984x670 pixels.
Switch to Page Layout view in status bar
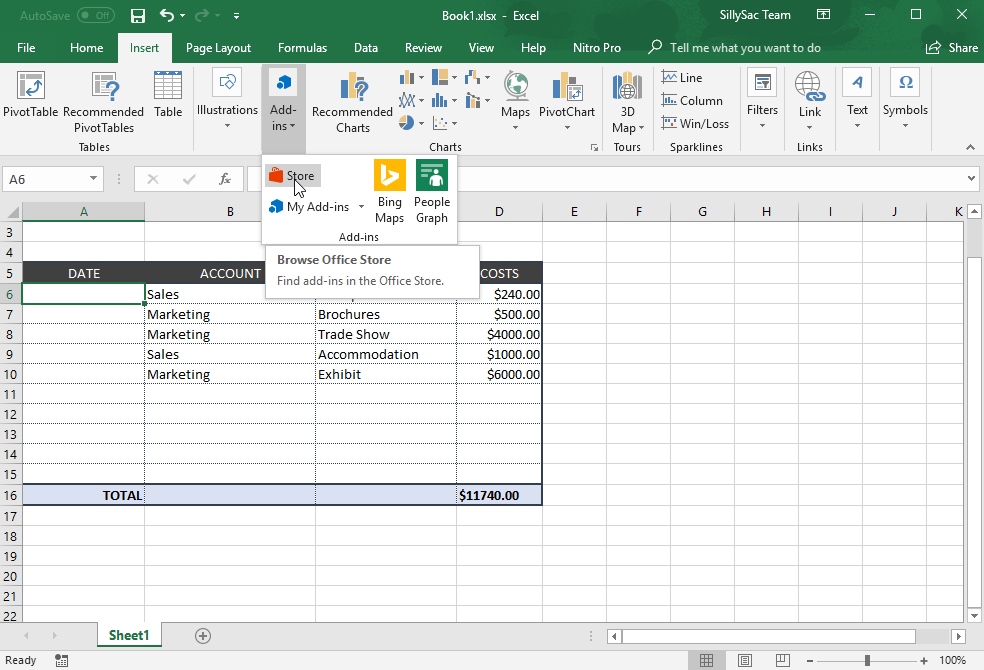[x=745, y=660]
